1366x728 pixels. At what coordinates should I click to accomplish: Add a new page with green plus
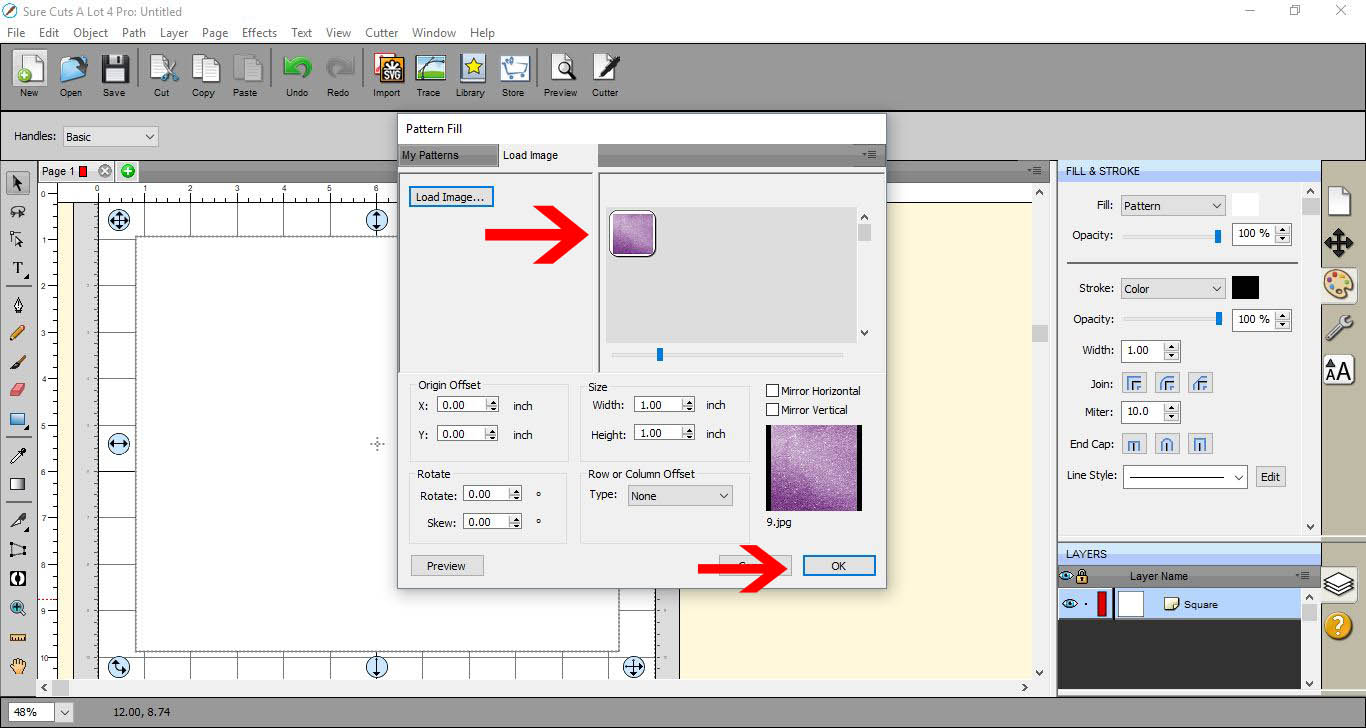coord(128,171)
